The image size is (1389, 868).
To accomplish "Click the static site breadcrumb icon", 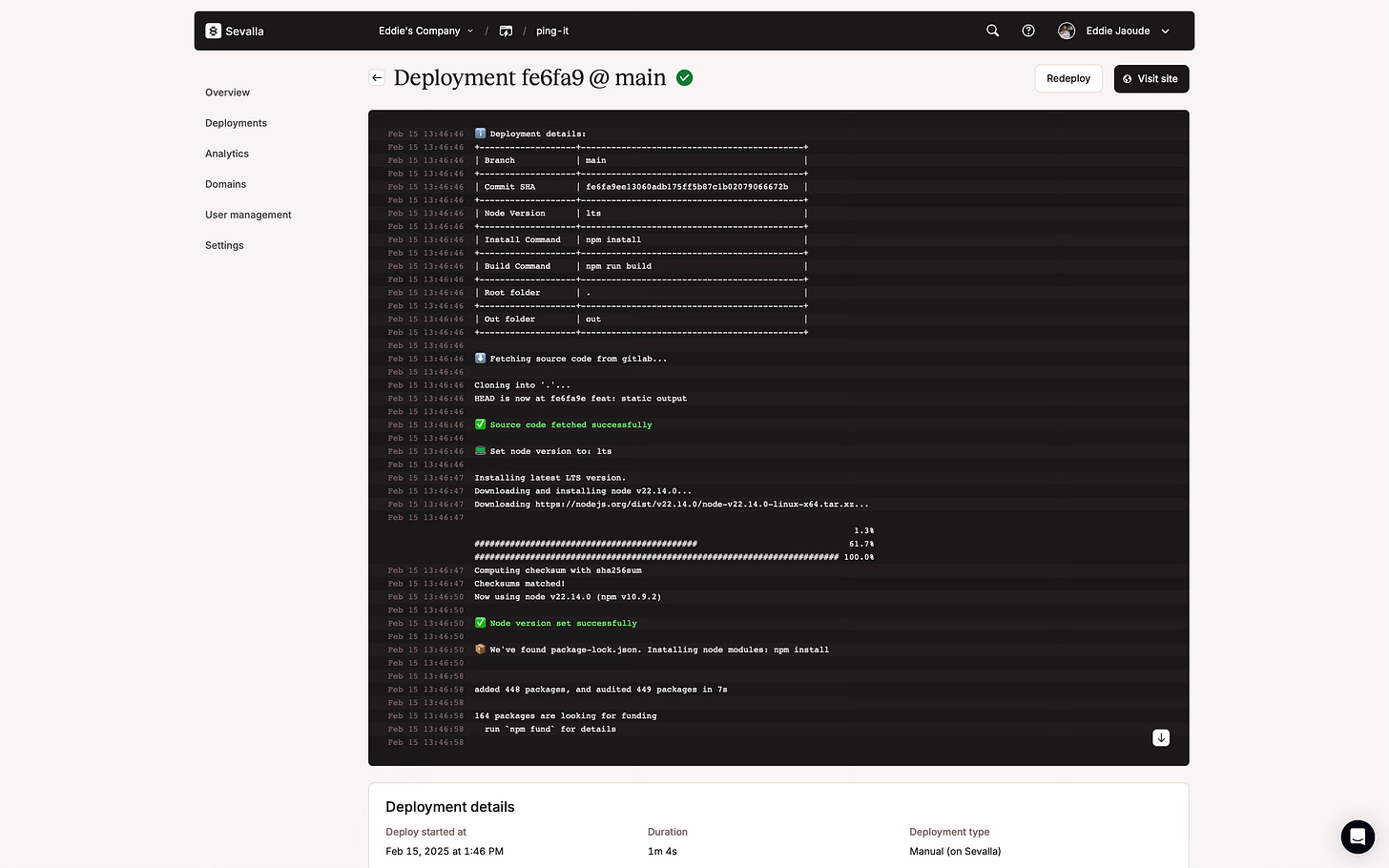I will [x=506, y=31].
